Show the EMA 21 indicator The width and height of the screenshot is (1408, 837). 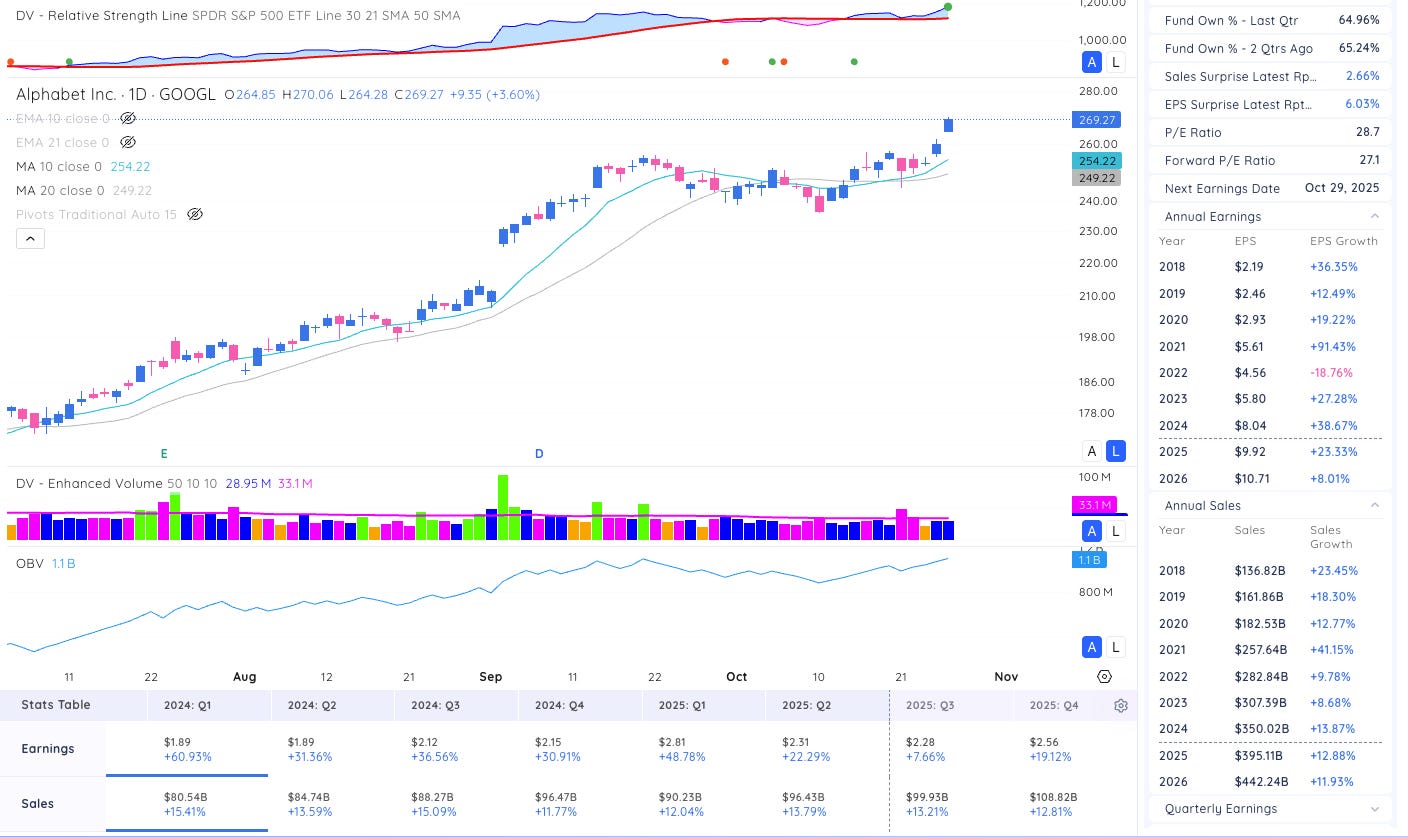[x=128, y=142]
